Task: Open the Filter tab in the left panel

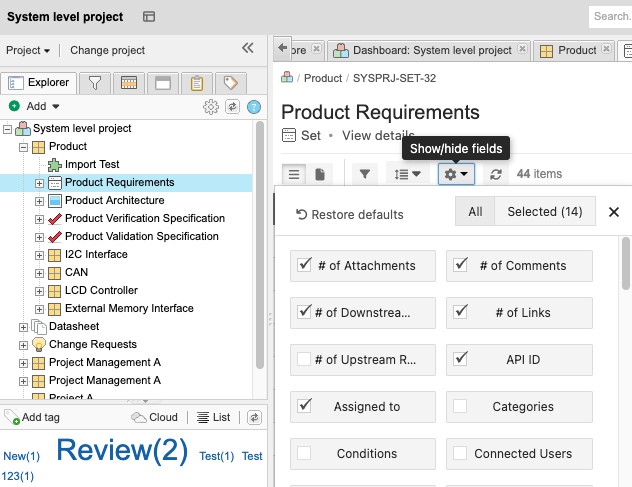Action: (x=95, y=83)
